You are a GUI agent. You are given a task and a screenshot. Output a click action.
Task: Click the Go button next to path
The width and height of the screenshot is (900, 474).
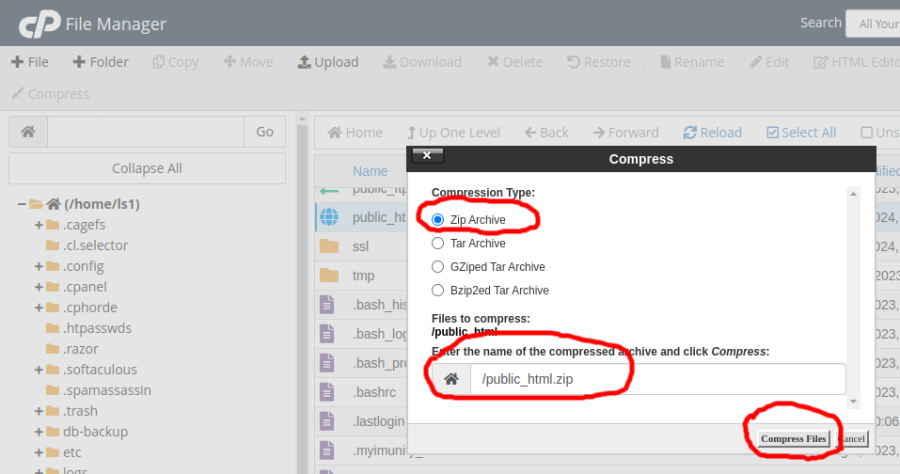pyautogui.click(x=265, y=132)
